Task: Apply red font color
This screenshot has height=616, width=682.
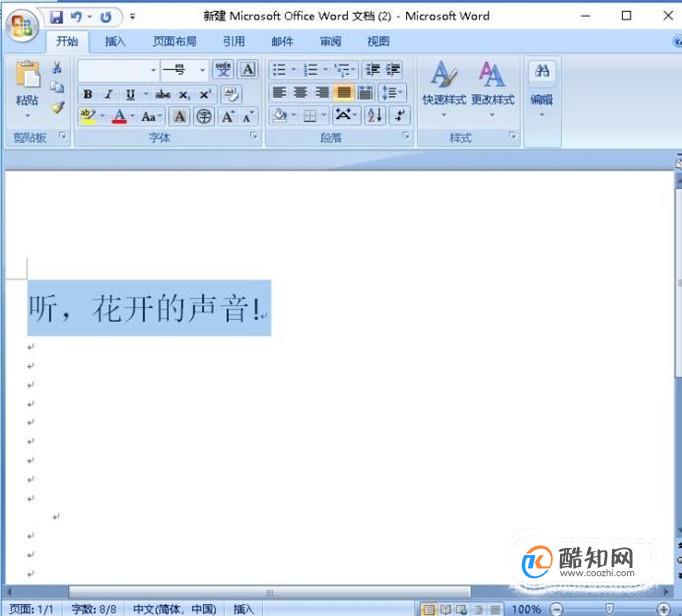Action: point(119,116)
